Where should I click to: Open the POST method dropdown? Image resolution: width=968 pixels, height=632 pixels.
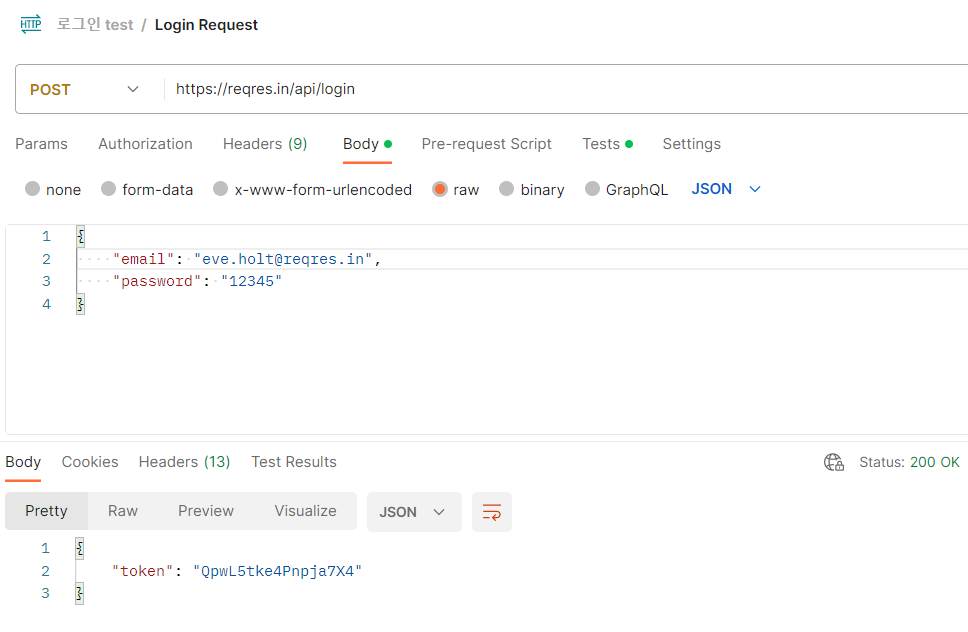tap(85, 89)
